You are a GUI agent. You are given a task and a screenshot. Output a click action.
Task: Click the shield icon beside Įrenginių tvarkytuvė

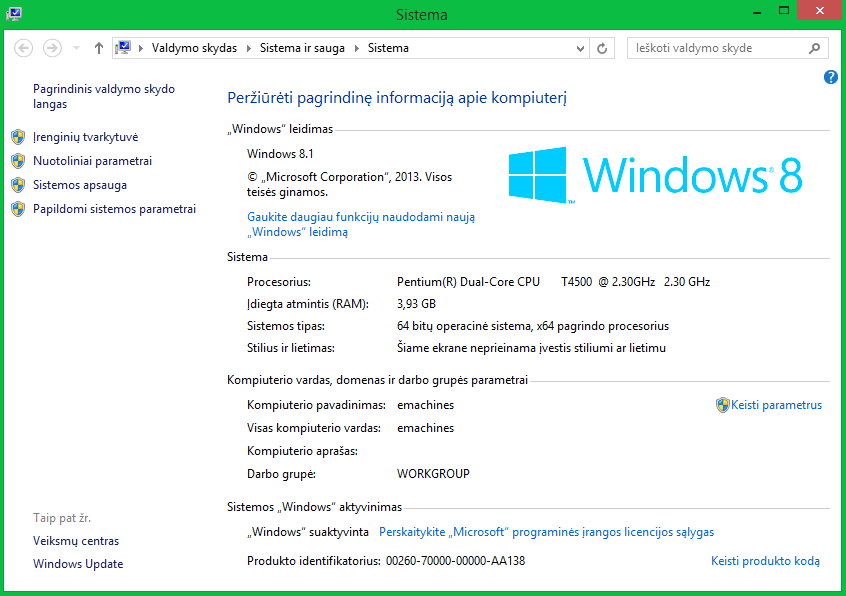tap(18, 137)
